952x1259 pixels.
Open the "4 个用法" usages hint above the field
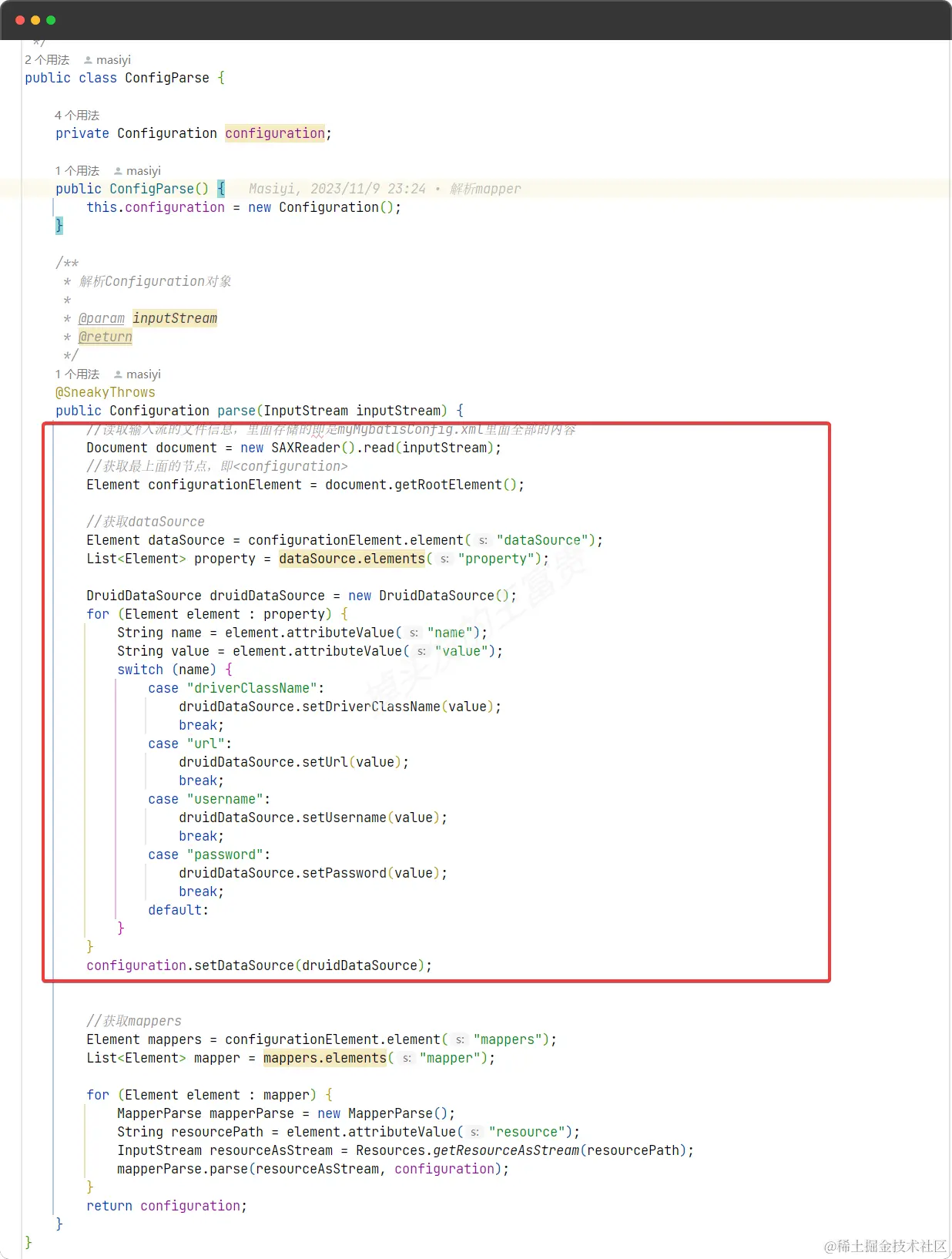tap(77, 116)
